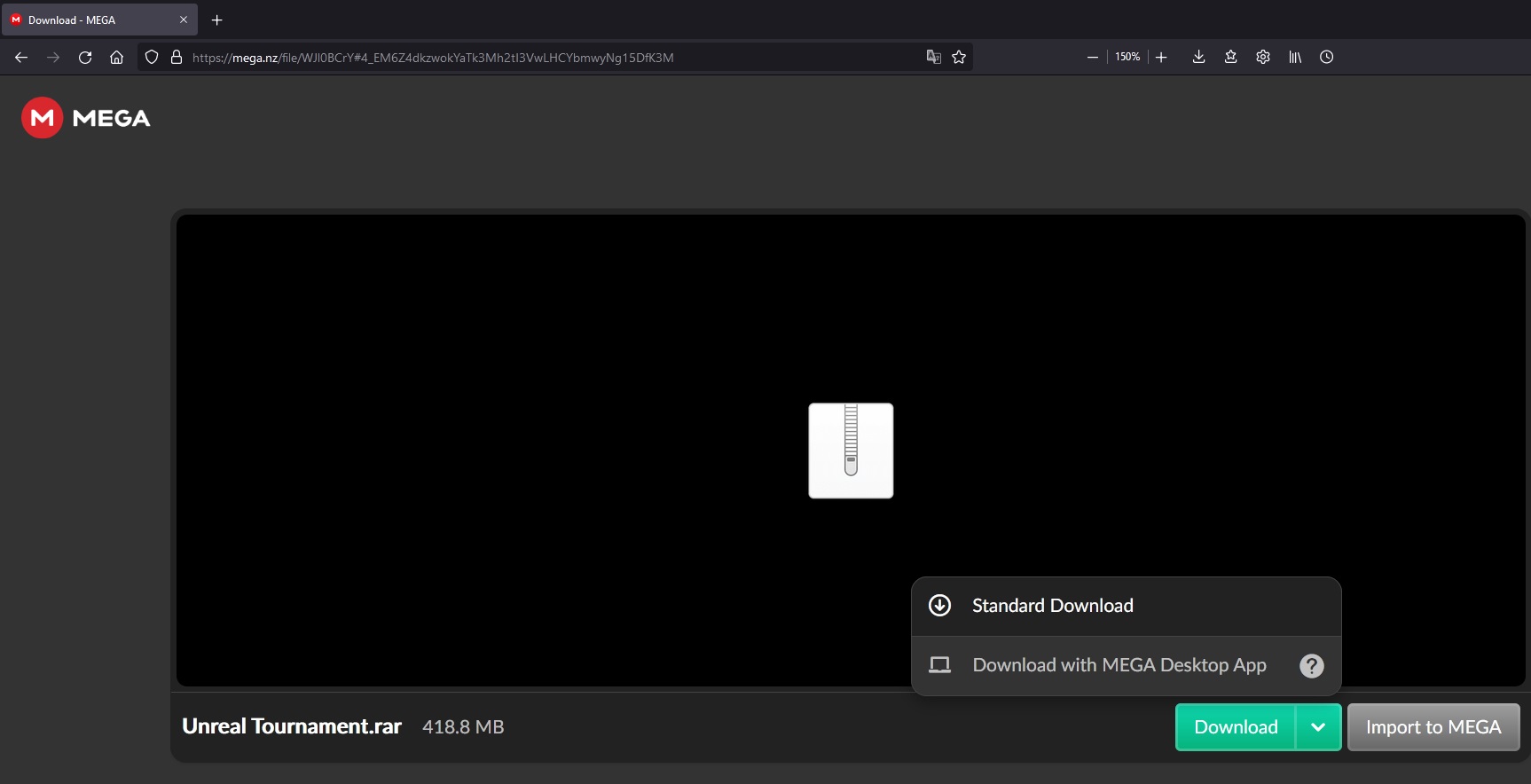The width and height of the screenshot is (1531, 784).
Task: Click the MEGA logo
Action: click(x=86, y=118)
